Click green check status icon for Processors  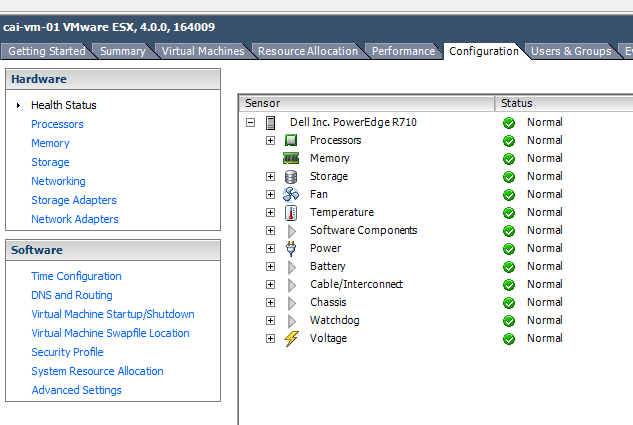pos(509,141)
